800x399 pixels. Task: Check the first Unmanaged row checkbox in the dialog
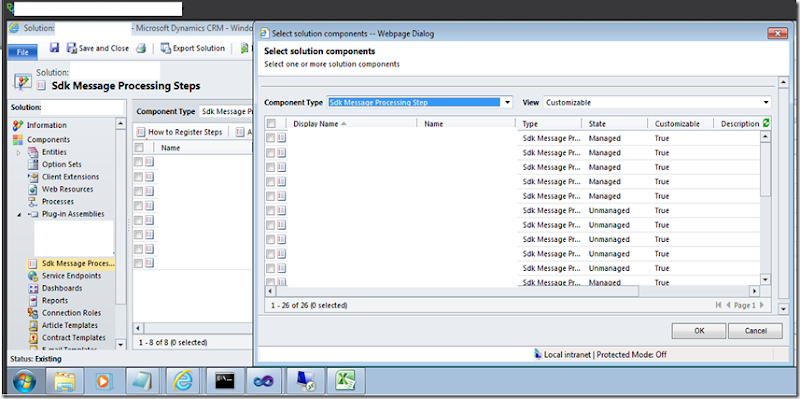tap(270, 210)
